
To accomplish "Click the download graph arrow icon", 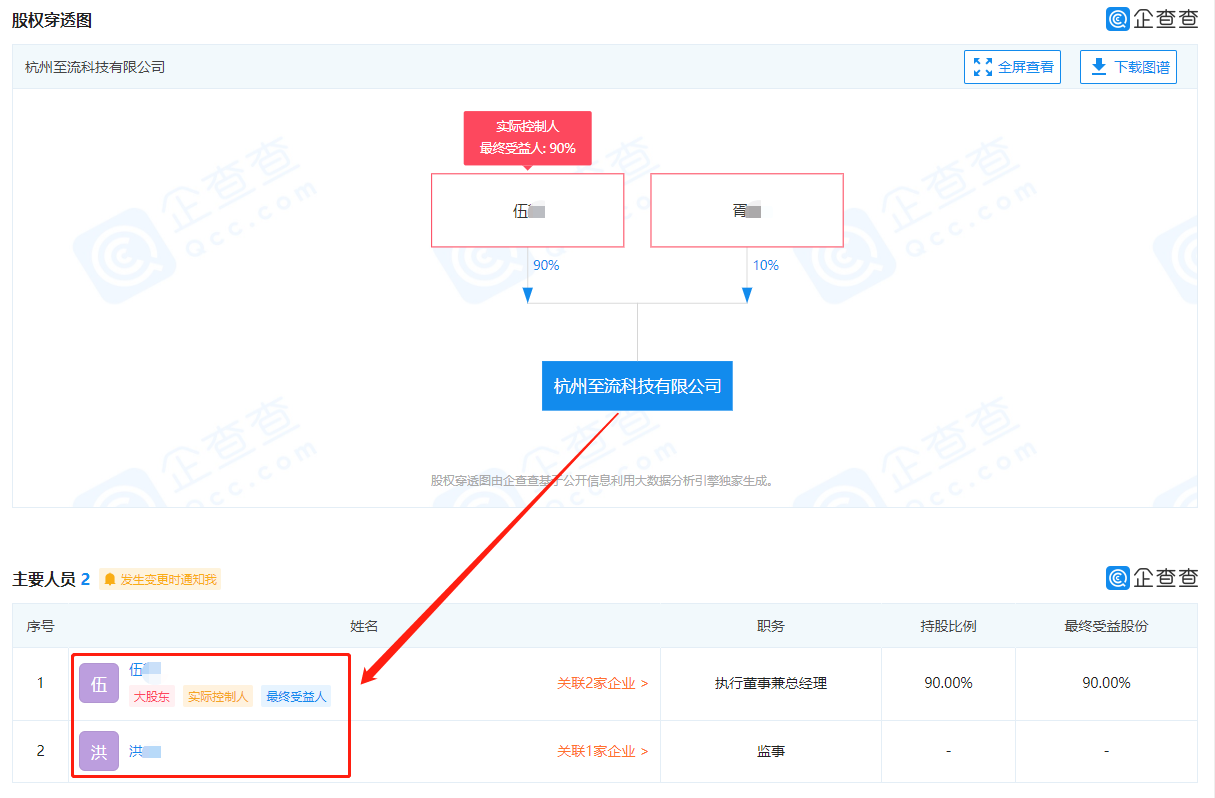I will 1099,67.
